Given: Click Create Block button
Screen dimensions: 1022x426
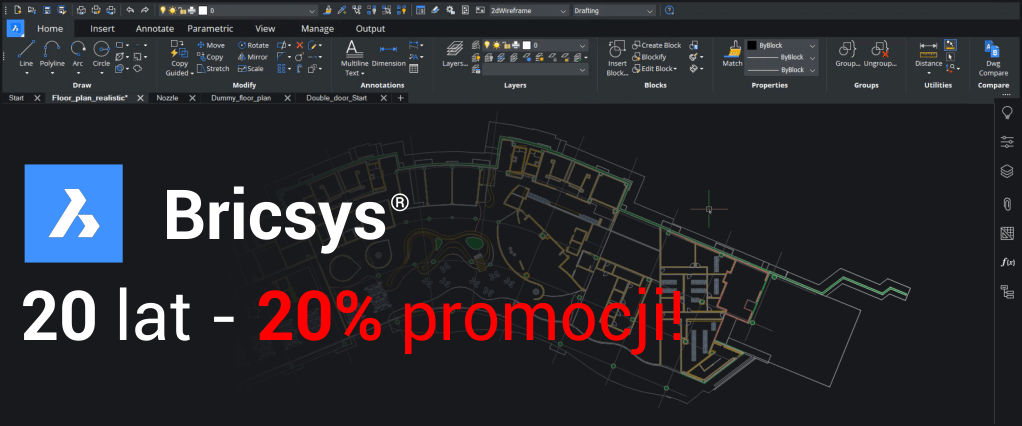Looking at the screenshot, I should click(x=656, y=46).
